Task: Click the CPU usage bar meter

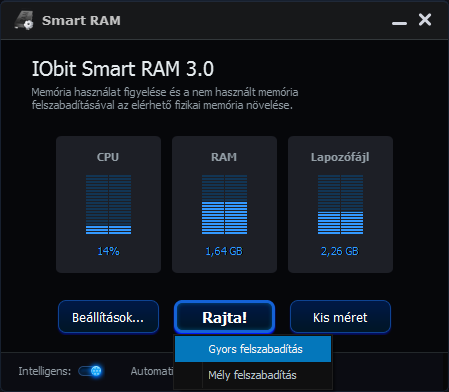Action: click(108, 204)
